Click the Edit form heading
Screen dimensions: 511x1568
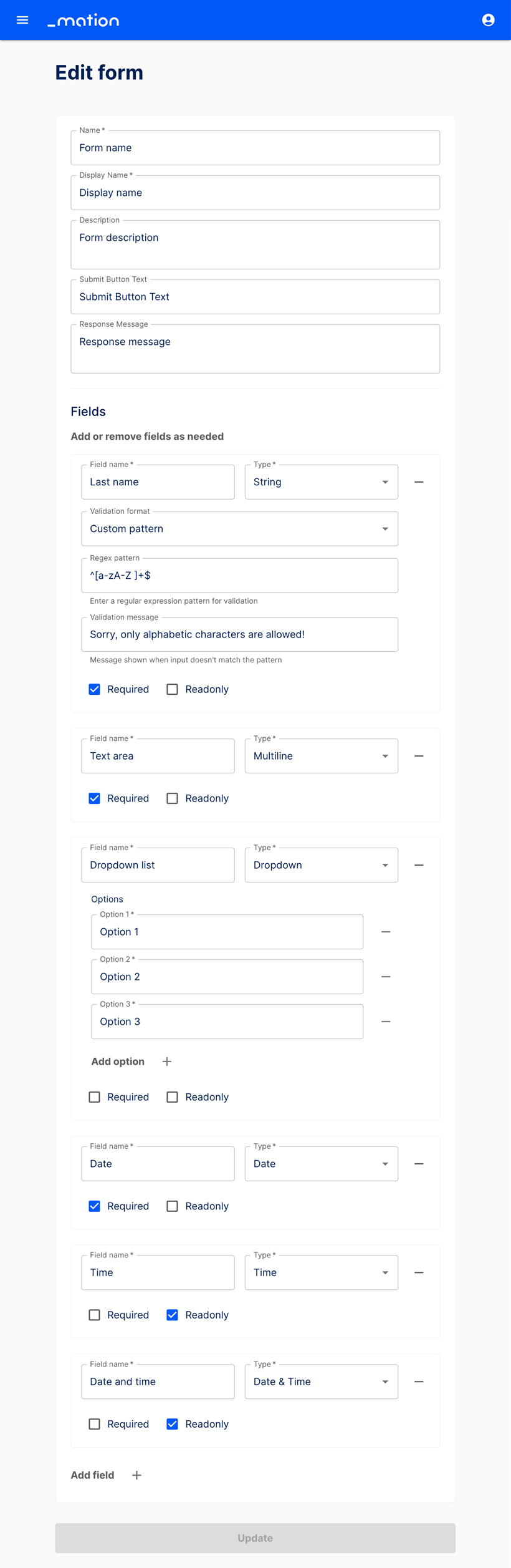99,72
